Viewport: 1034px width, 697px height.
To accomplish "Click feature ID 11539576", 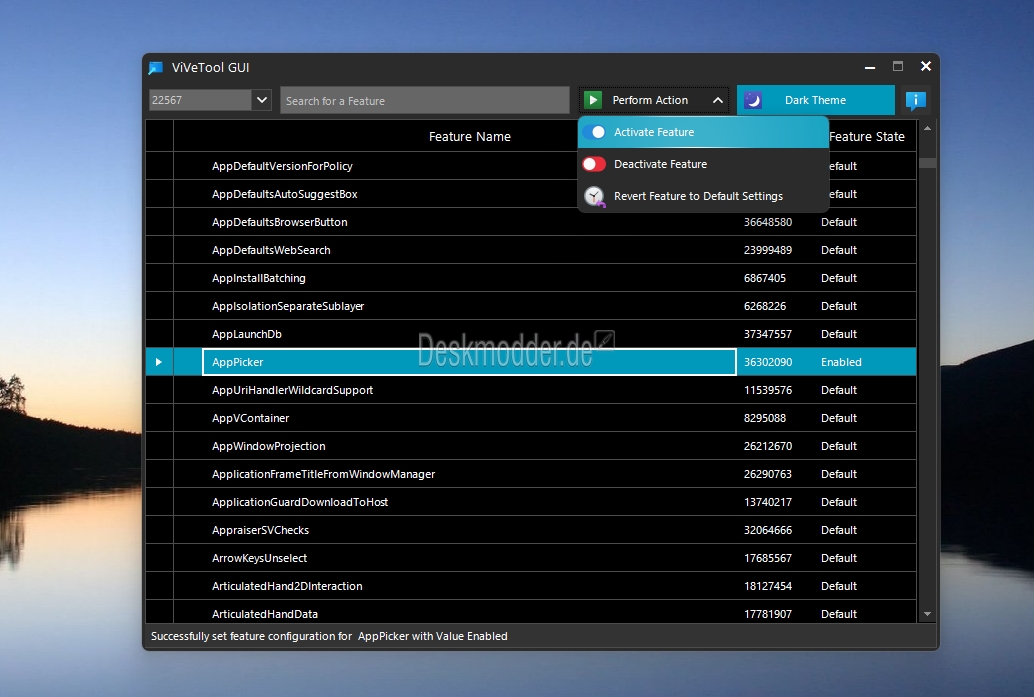I will (x=768, y=390).
